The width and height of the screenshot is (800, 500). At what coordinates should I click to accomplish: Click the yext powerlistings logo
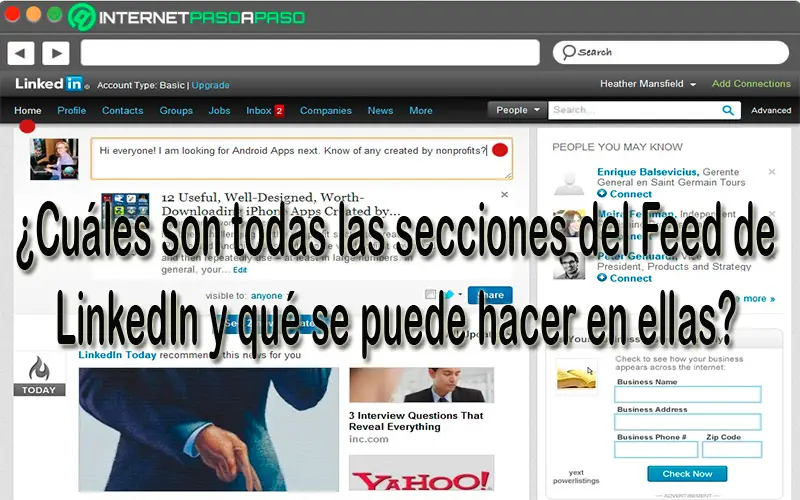576,477
